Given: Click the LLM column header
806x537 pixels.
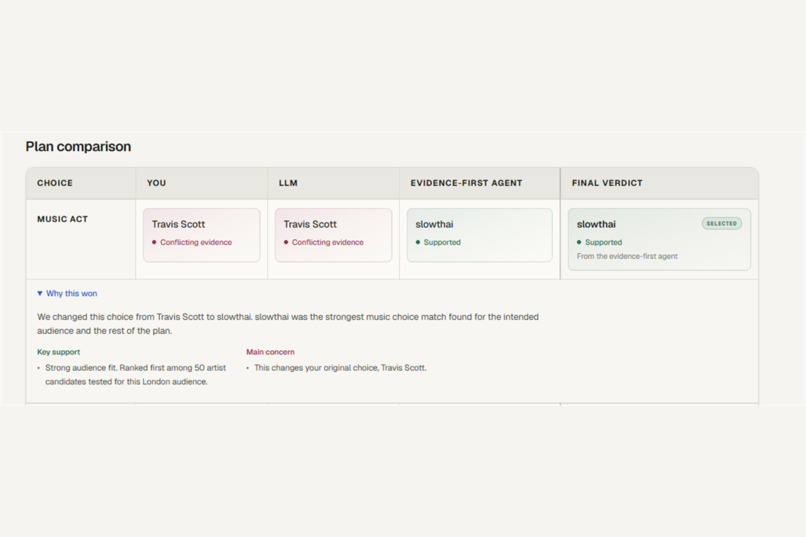Looking at the screenshot, I should [x=288, y=183].
